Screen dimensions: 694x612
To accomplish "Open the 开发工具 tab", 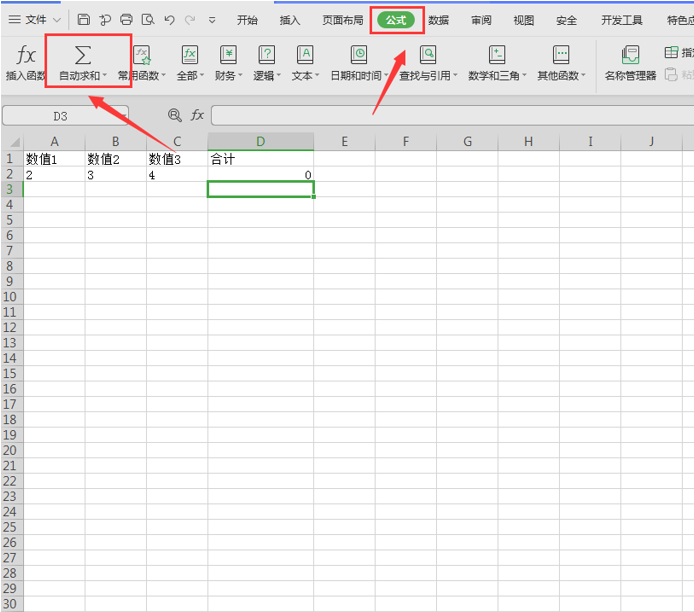I will point(621,20).
